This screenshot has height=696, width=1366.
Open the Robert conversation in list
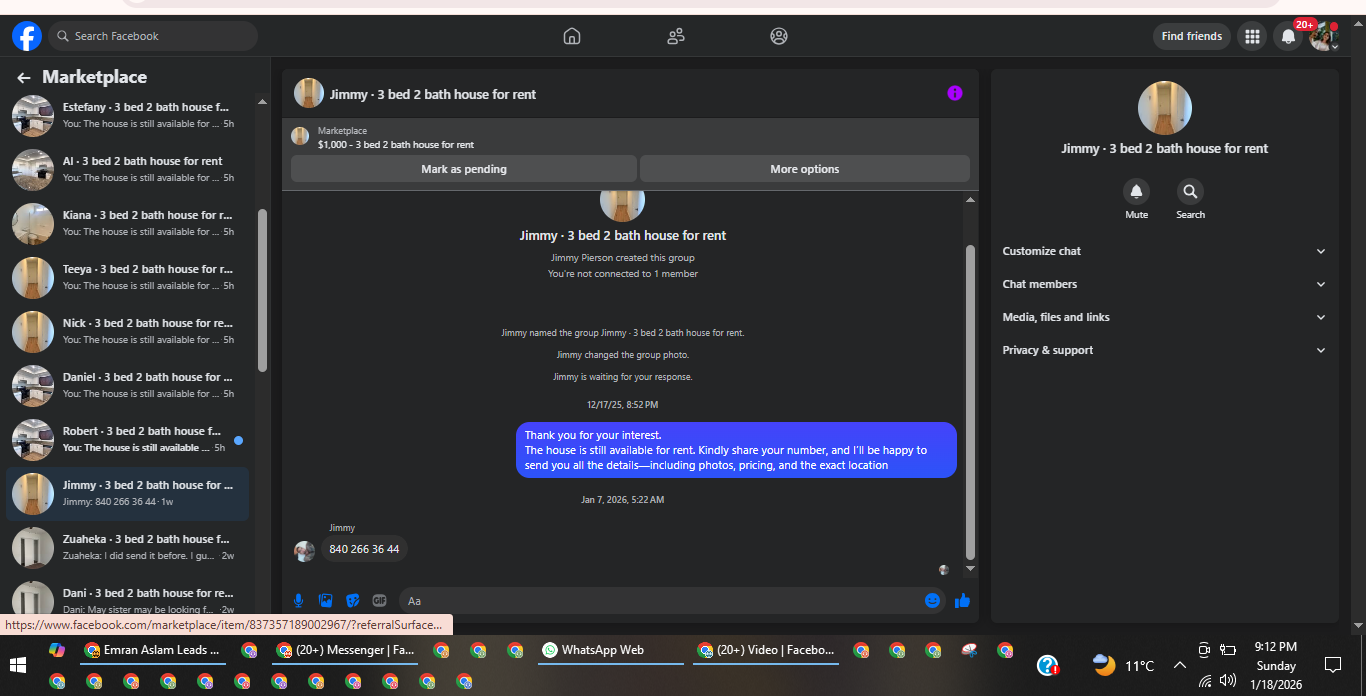[128, 439]
